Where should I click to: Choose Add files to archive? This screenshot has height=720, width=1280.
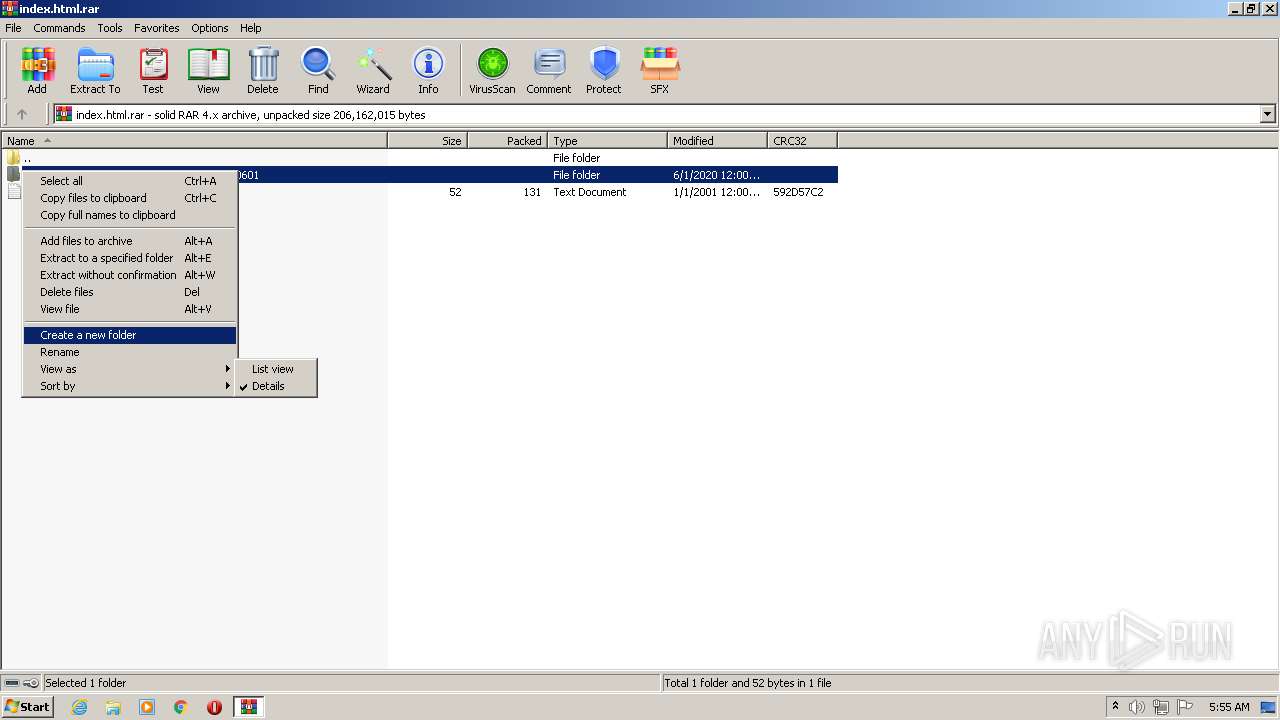click(130, 241)
